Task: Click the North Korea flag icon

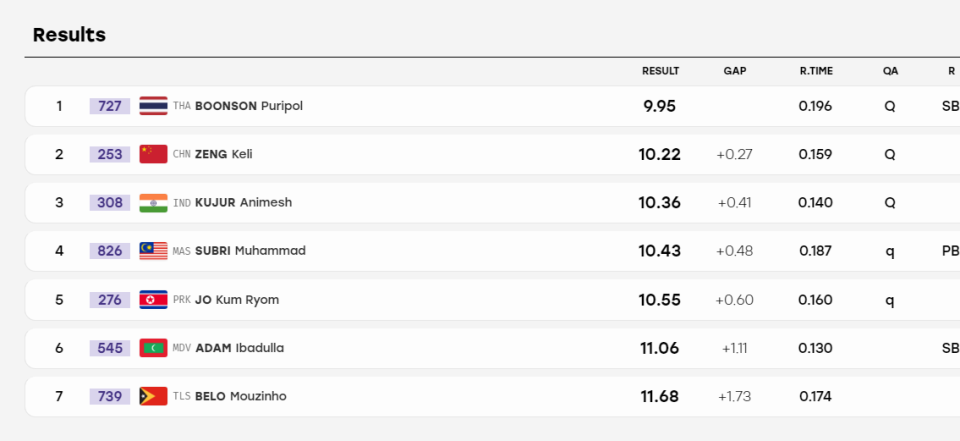Action: click(153, 300)
